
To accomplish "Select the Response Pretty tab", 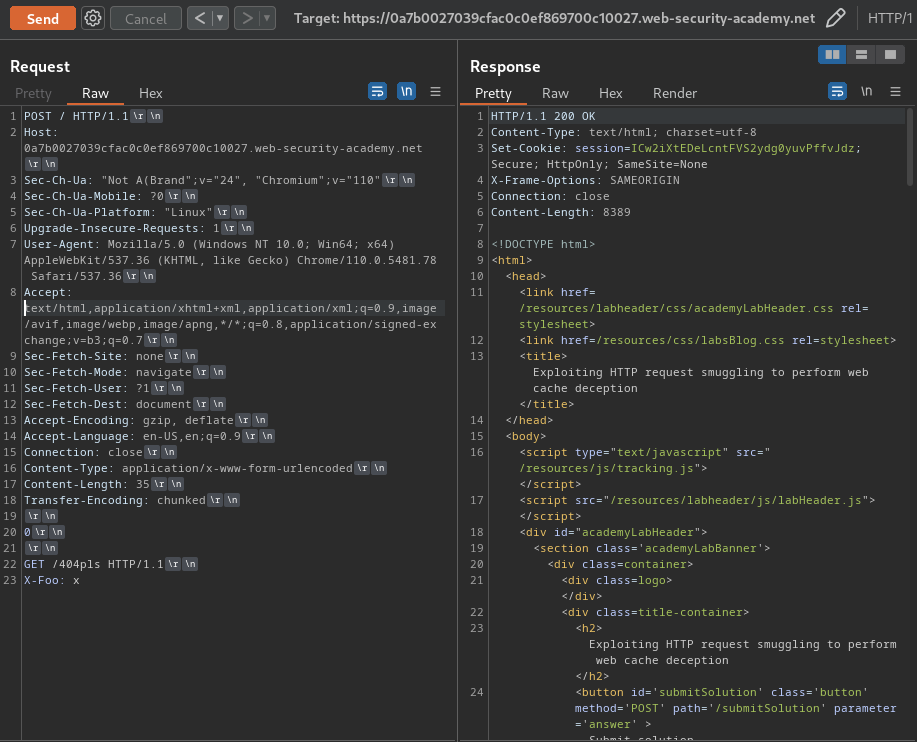I will [x=493, y=93].
